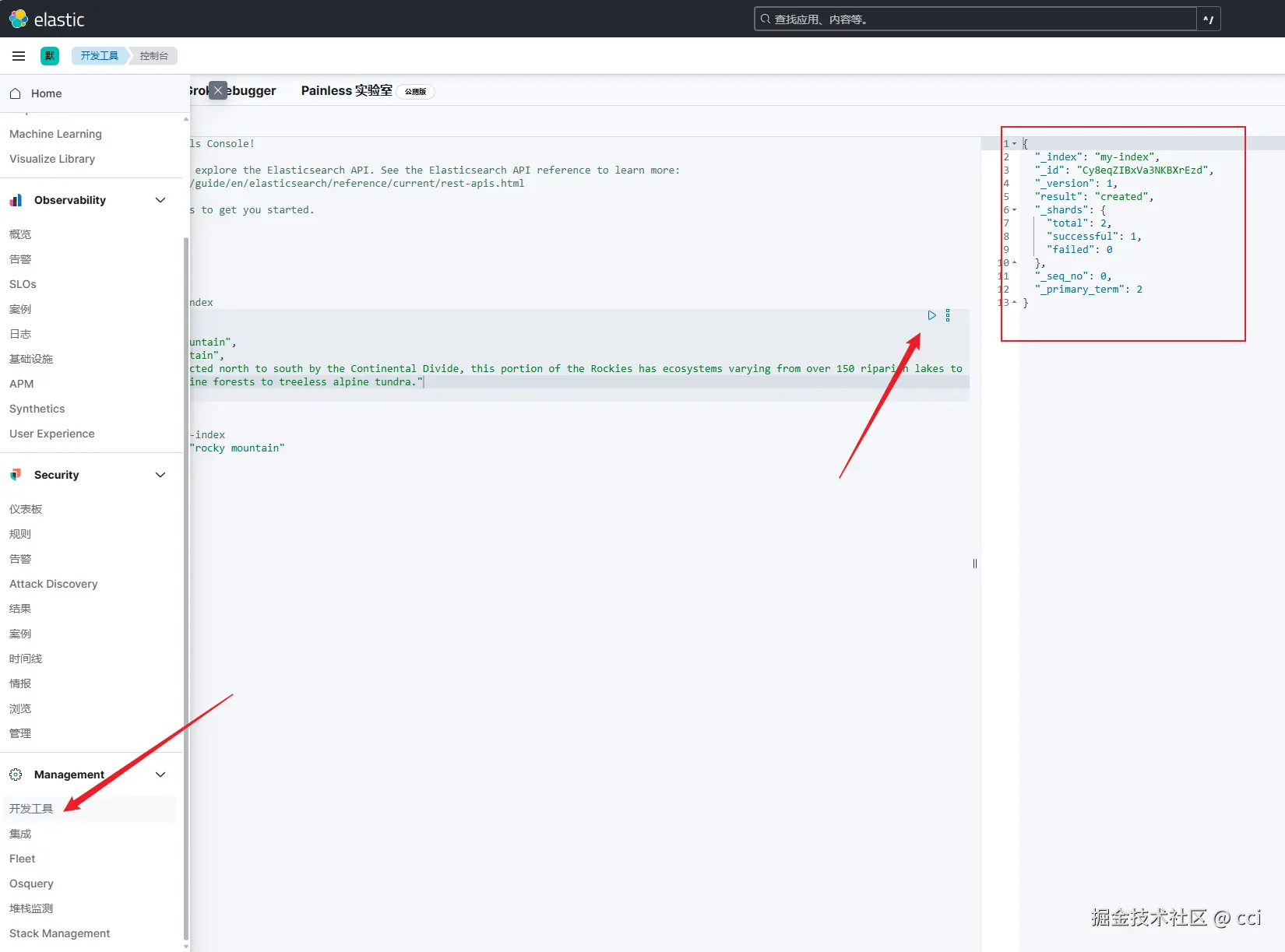The width and height of the screenshot is (1285, 952).
Task: Open Observability 概览
Action: point(20,234)
